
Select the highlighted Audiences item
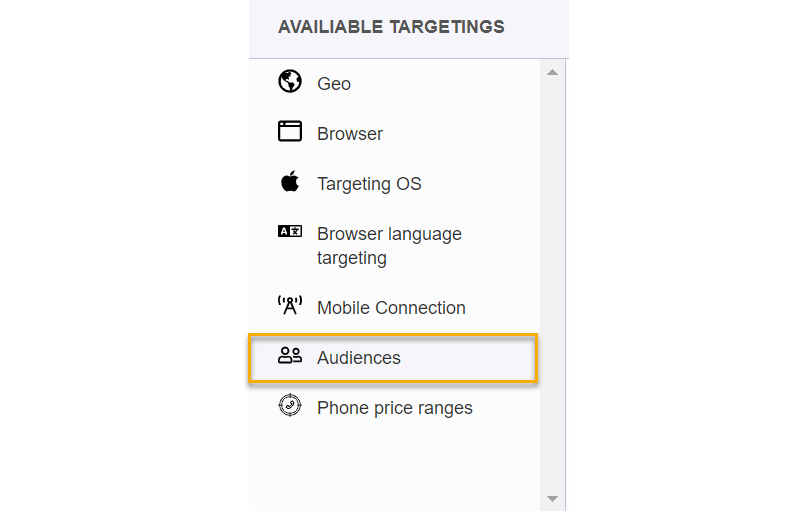click(359, 358)
